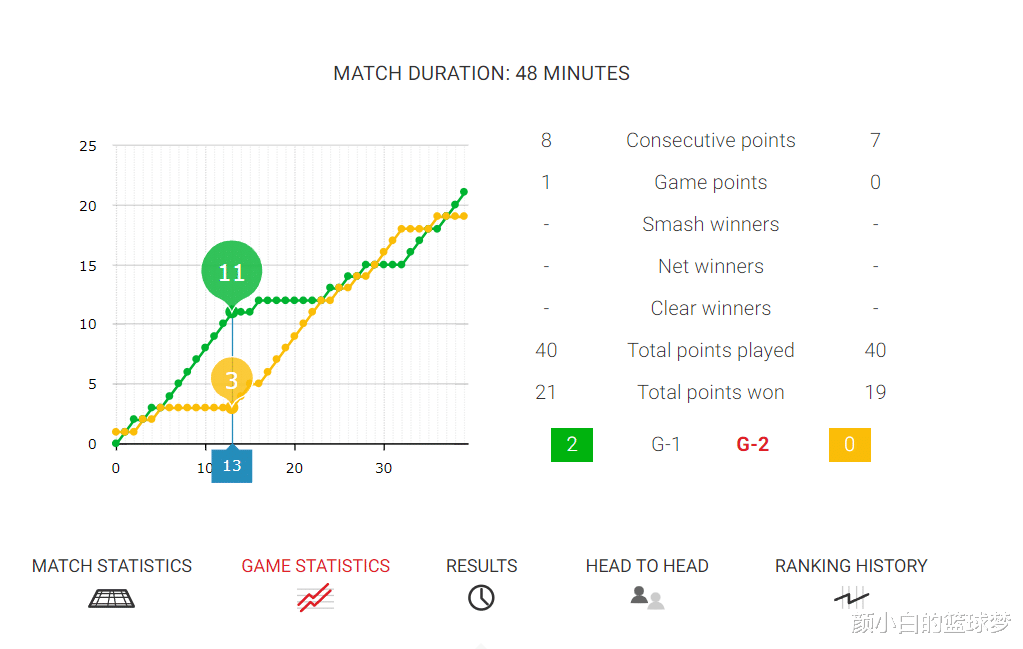1023x649 pixels.
Task: Click the Match Statistics court icon
Action: pos(111,598)
